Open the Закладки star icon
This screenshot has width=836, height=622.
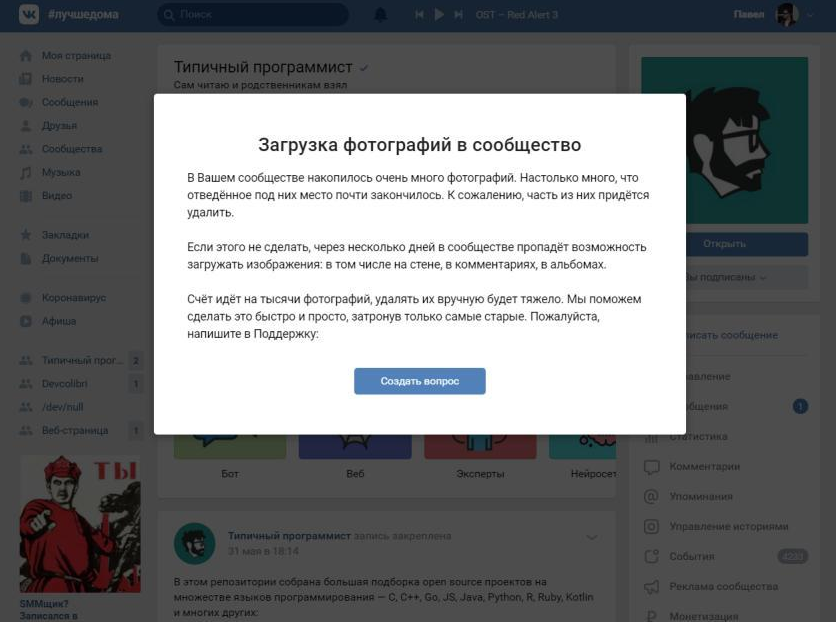(26, 235)
